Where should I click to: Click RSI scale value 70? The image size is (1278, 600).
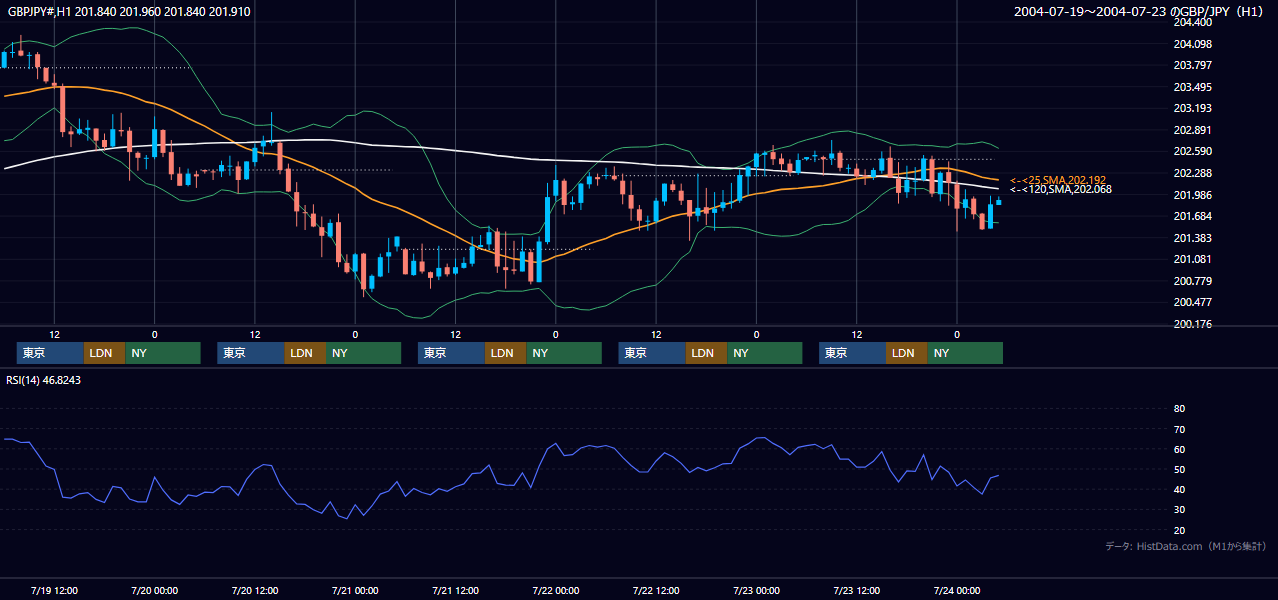point(1179,429)
